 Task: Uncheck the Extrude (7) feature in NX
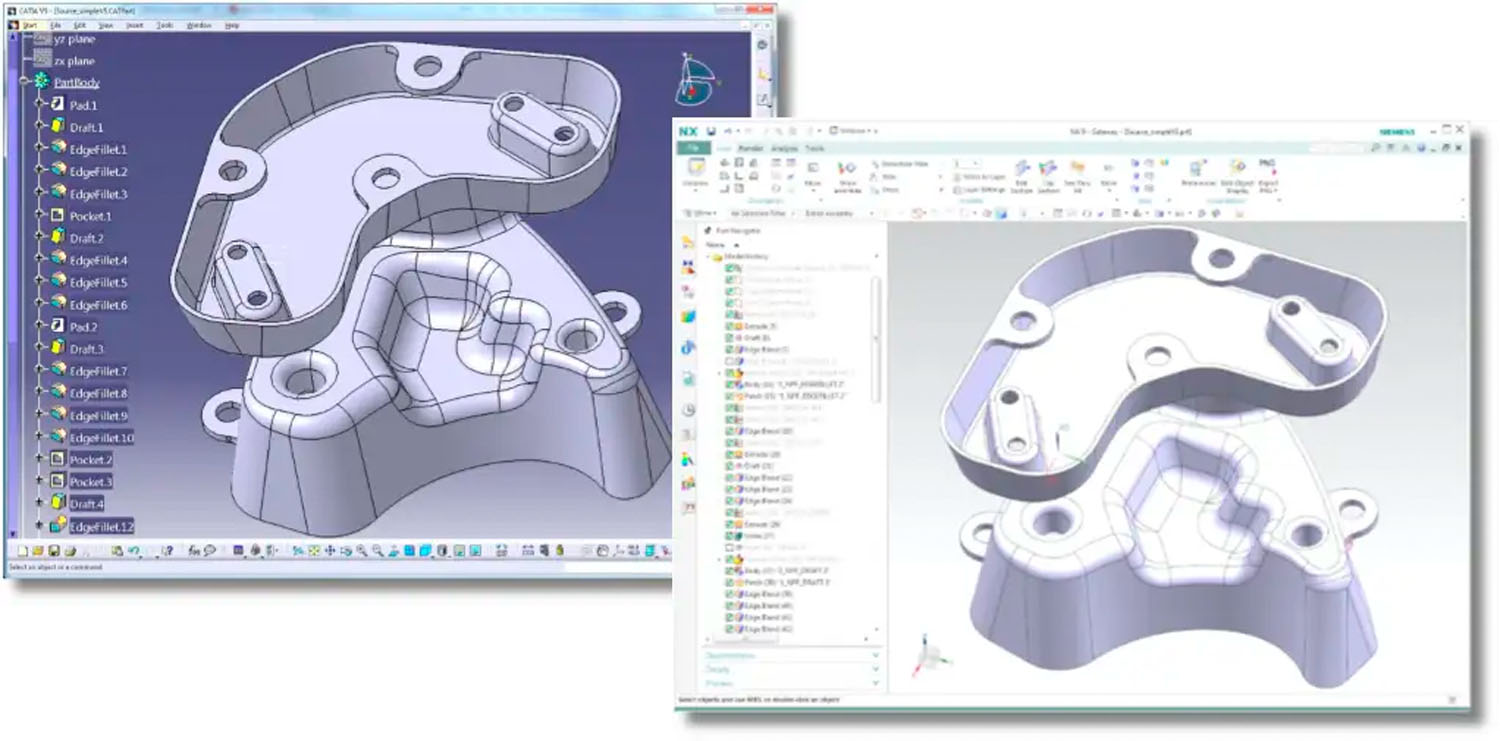[729, 326]
